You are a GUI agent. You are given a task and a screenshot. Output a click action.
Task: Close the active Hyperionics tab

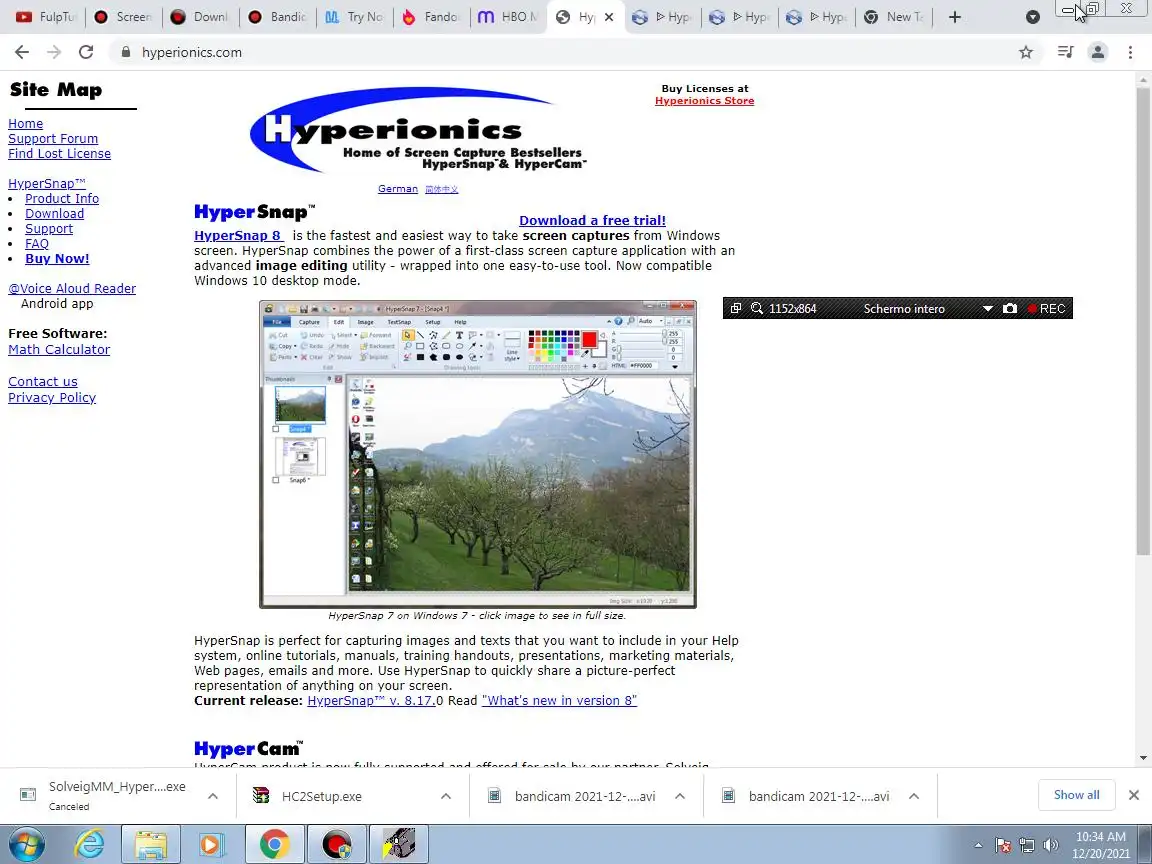coord(608,17)
